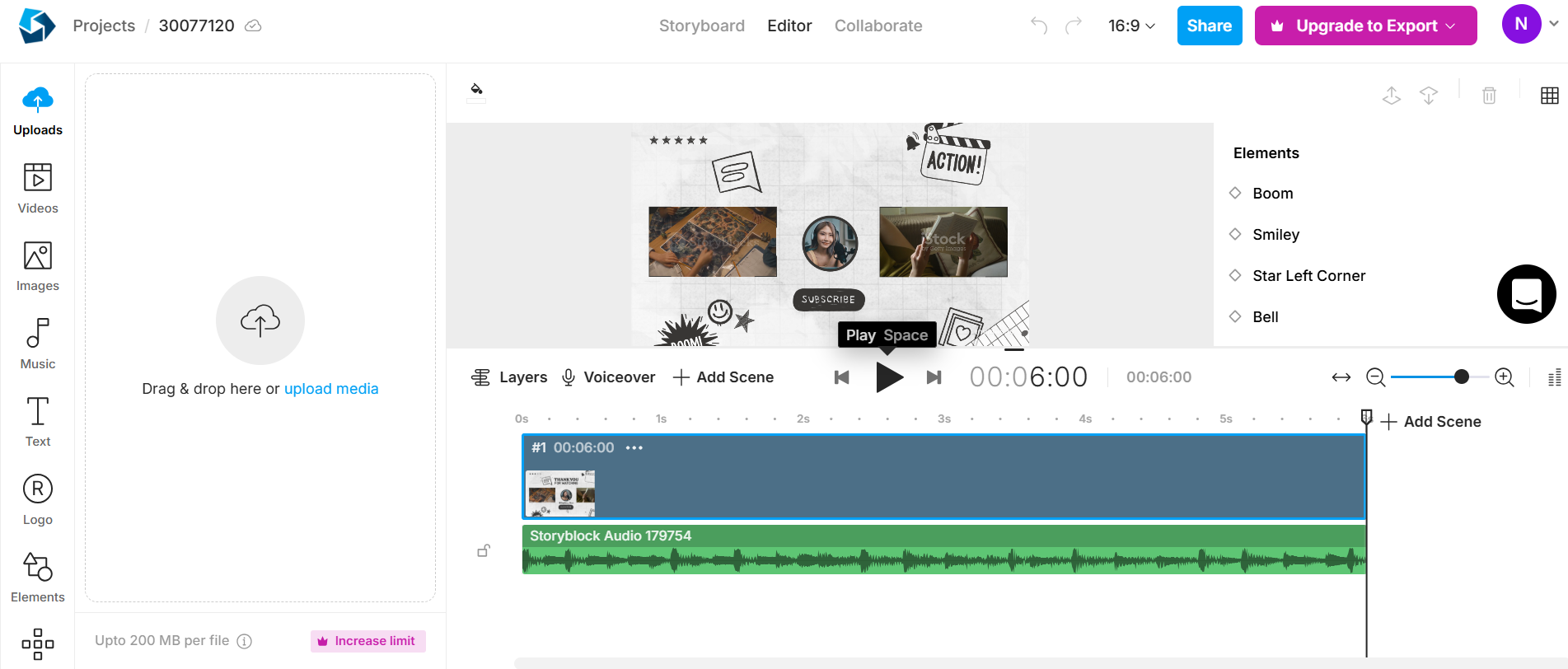Image resolution: width=1568 pixels, height=669 pixels.
Task: Zoom in the timeline
Action: [1505, 377]
